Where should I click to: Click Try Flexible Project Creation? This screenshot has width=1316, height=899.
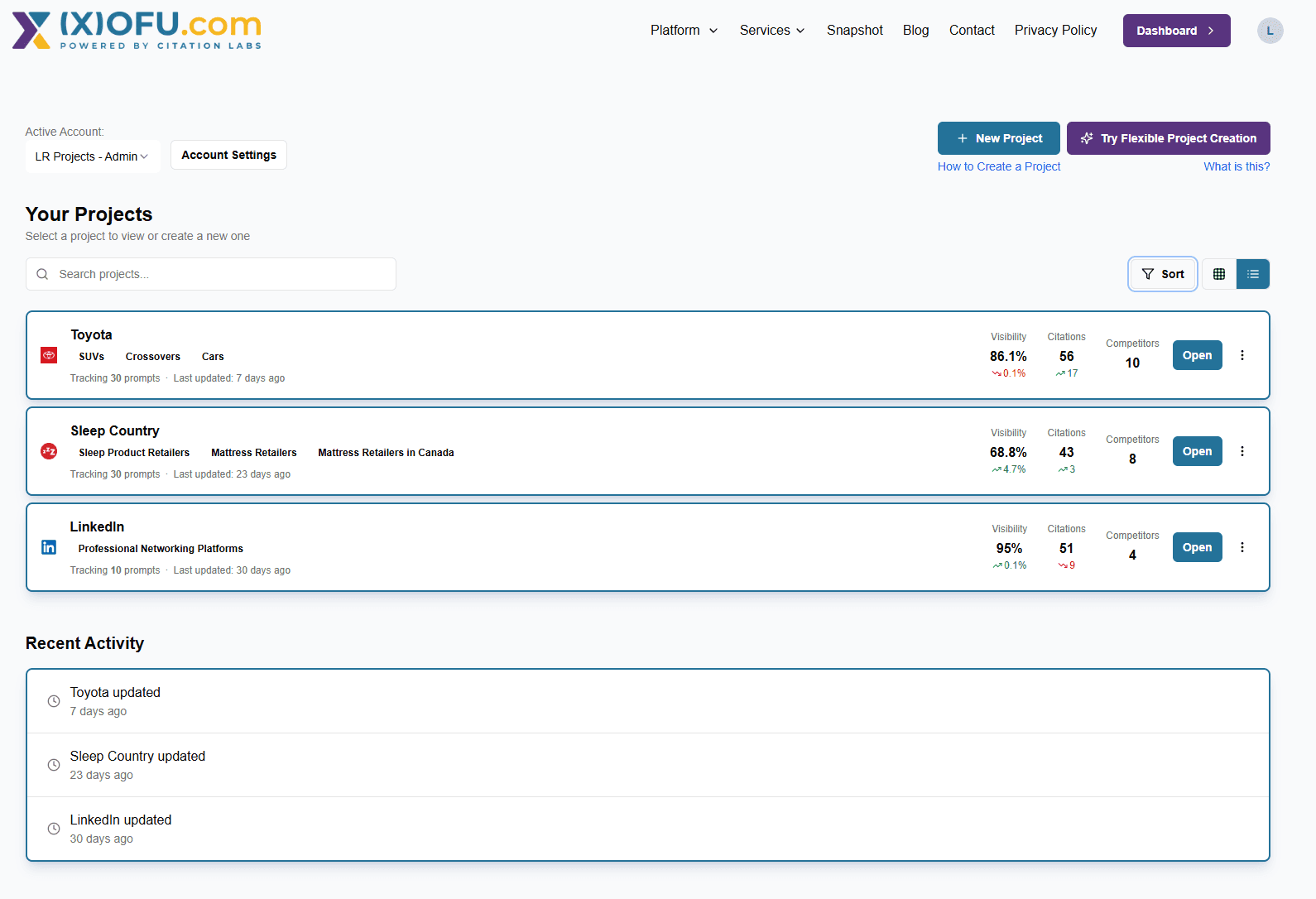(x=1168, y=138)
